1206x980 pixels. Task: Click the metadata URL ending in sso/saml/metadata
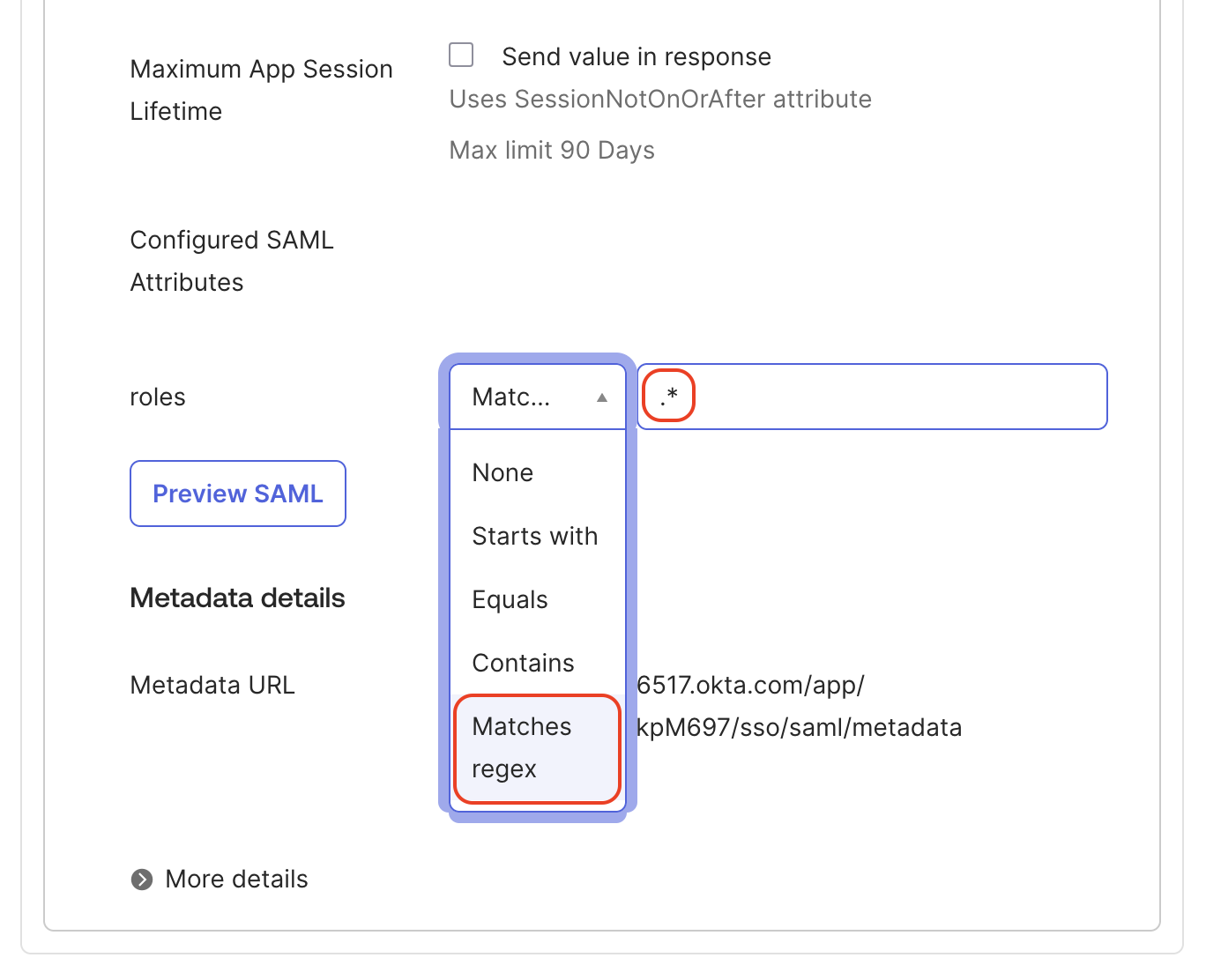799,706
